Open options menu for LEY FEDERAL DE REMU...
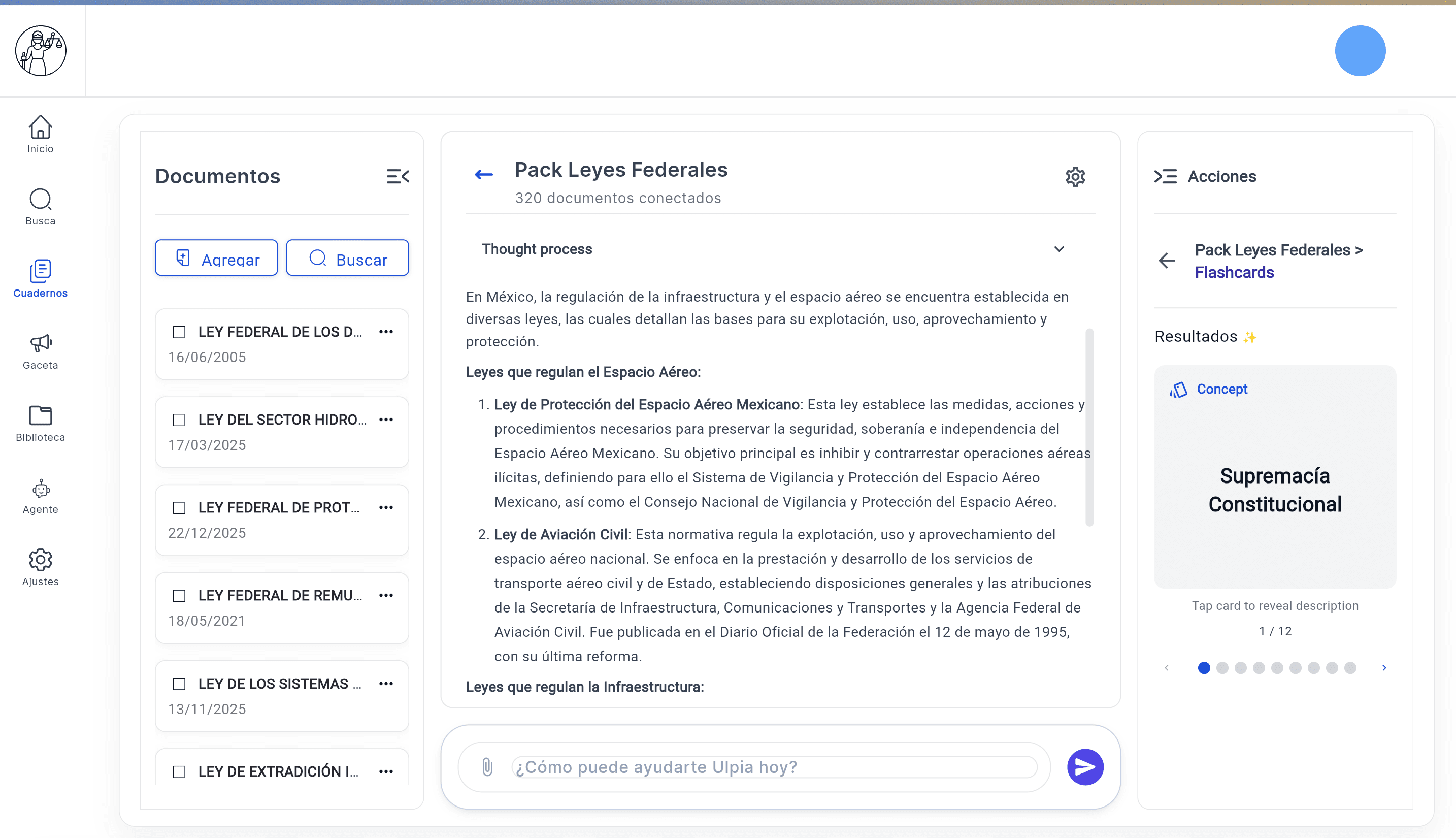 tap(386, 596)
